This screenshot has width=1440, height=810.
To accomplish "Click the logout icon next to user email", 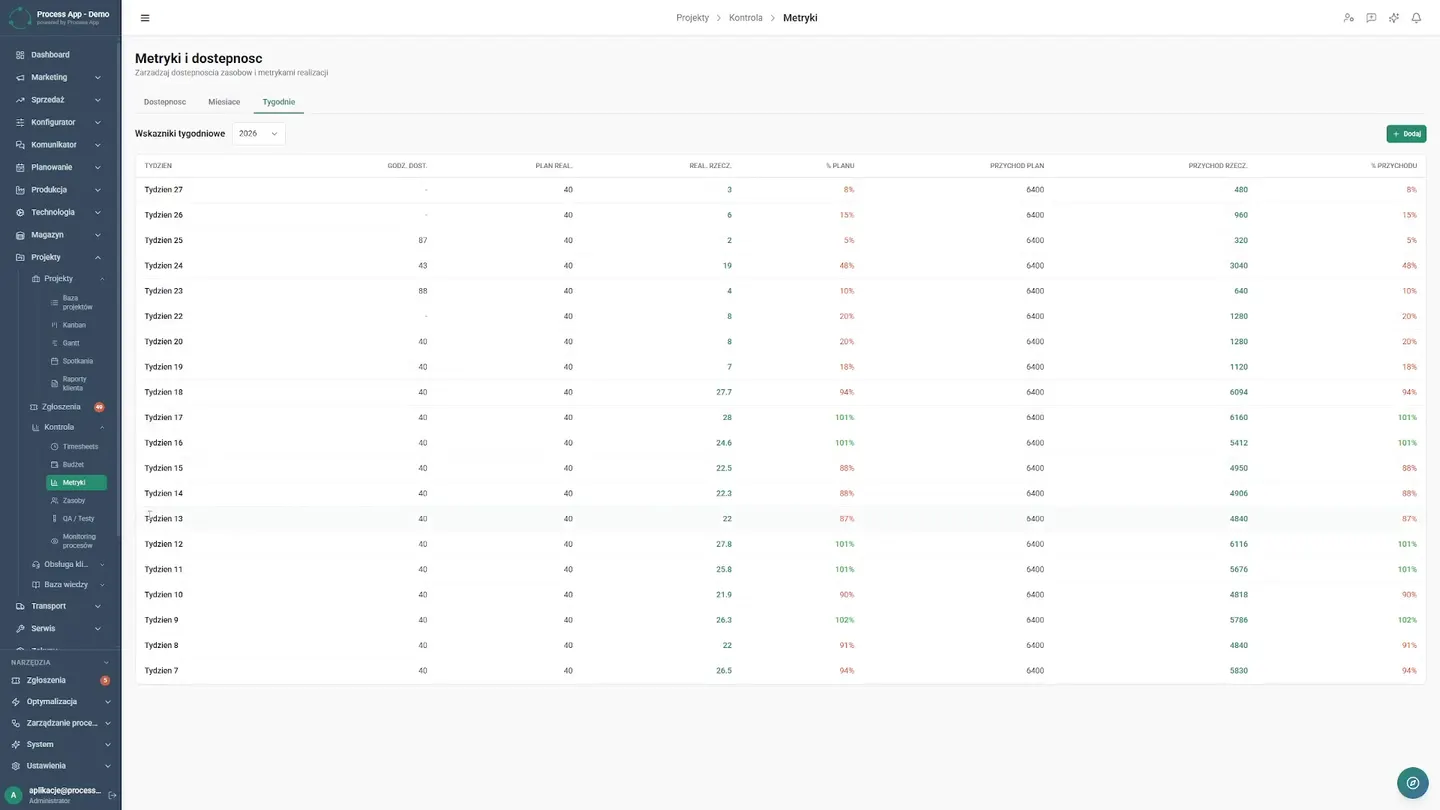I will point(112,795).
